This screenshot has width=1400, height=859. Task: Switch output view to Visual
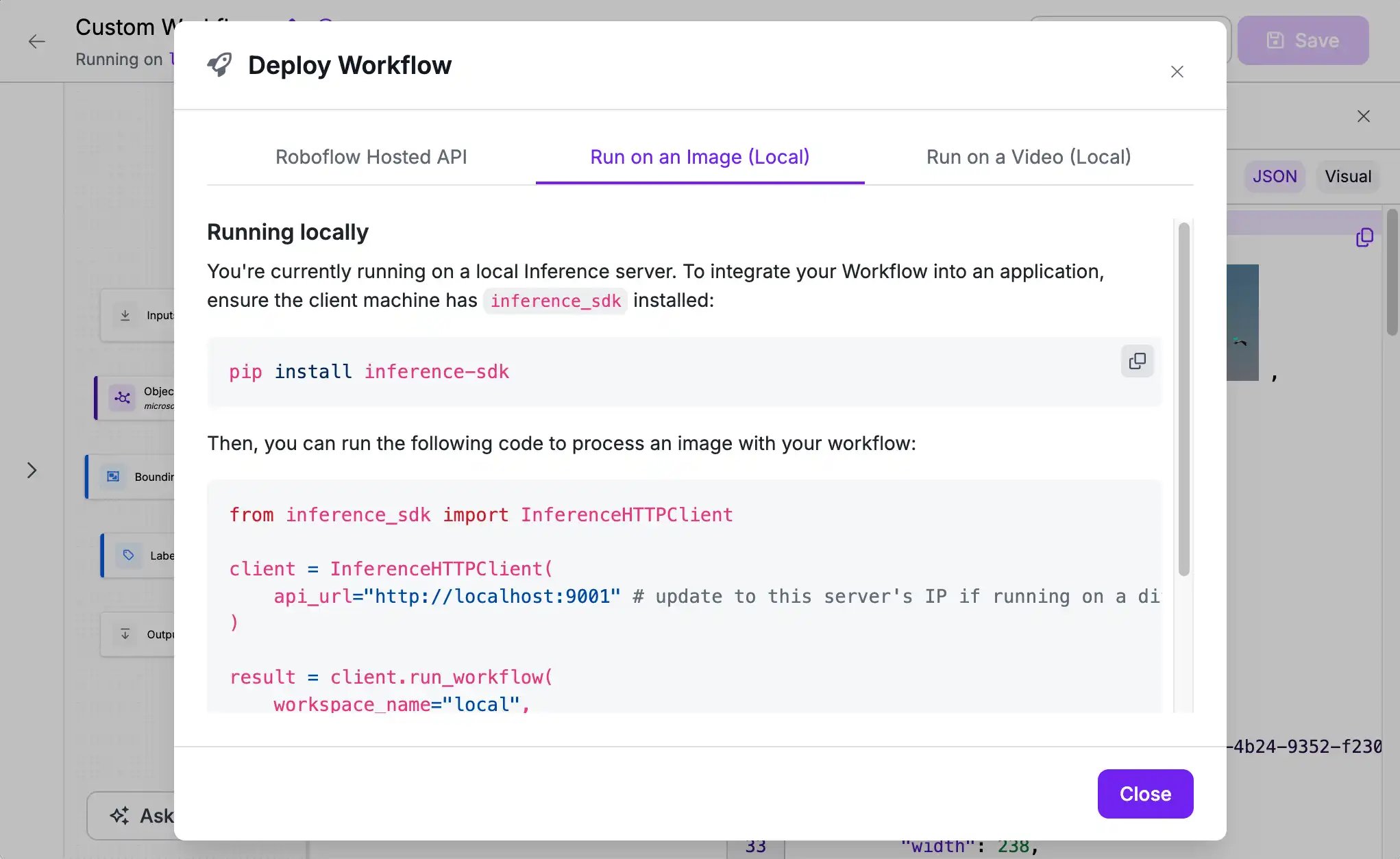pos(1348,176)
